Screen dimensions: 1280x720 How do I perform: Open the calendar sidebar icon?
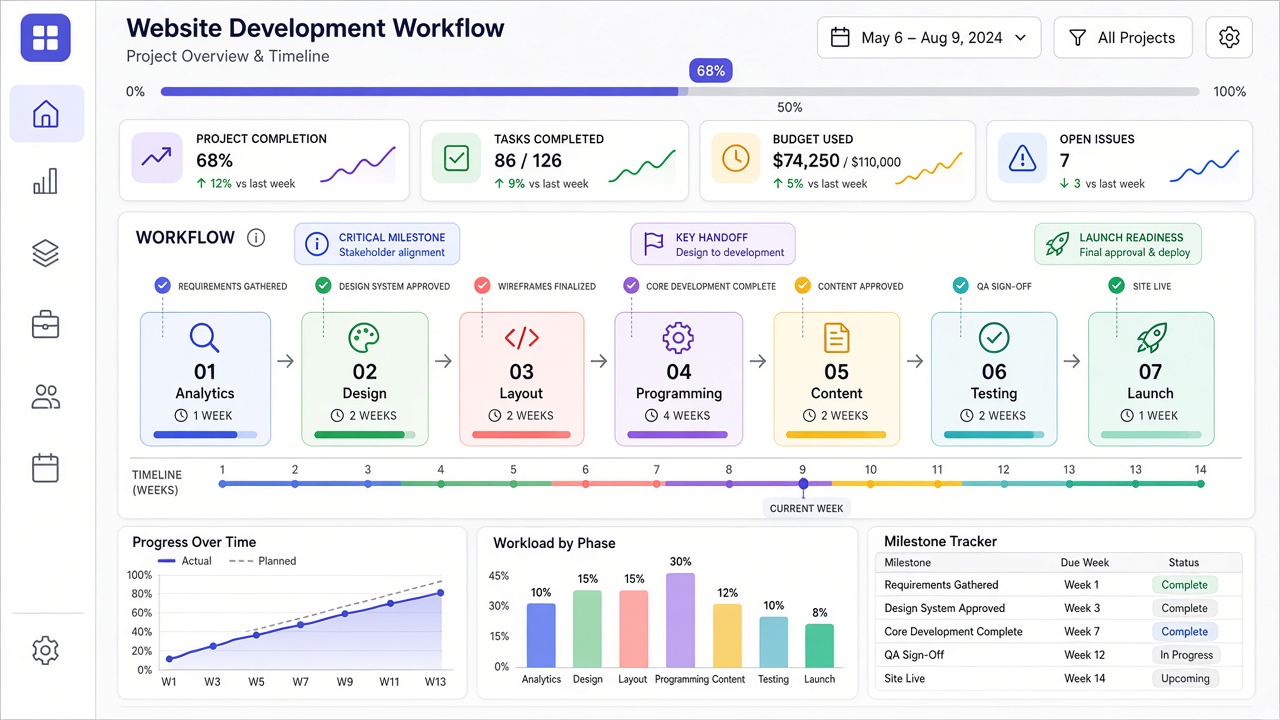point(46,468)
